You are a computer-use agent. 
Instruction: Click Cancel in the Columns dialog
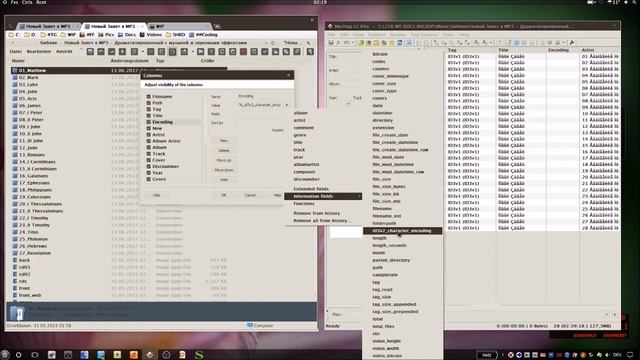click(250, 196)
